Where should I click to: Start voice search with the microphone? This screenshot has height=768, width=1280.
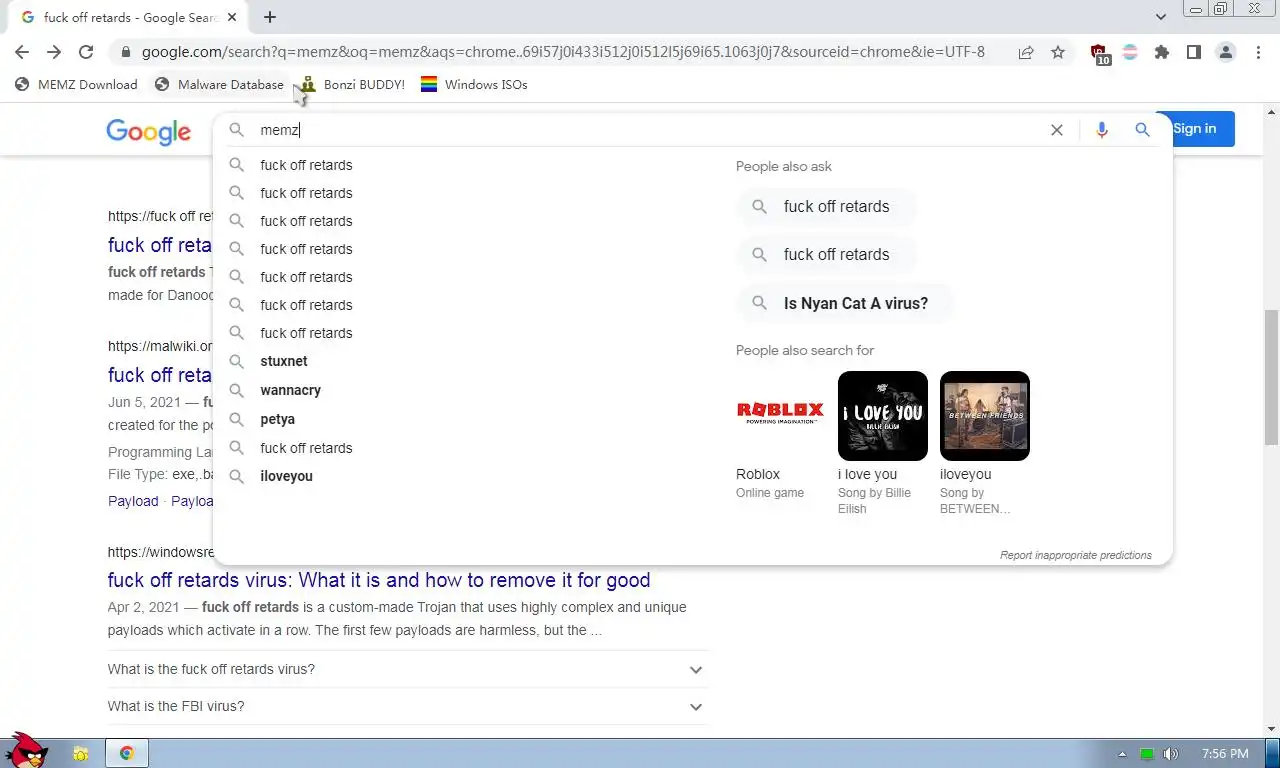click(1102, 130)
